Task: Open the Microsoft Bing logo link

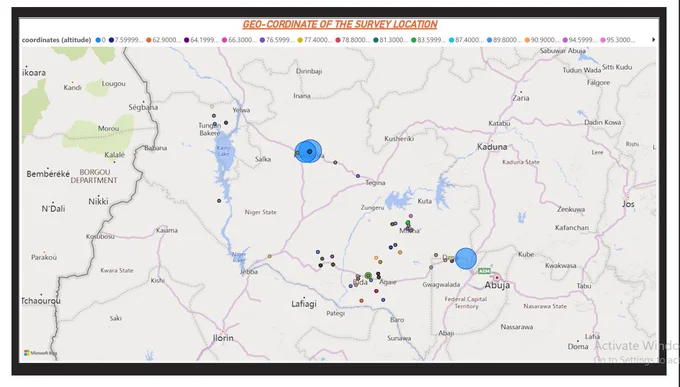Action: click(x=40, y=353)
